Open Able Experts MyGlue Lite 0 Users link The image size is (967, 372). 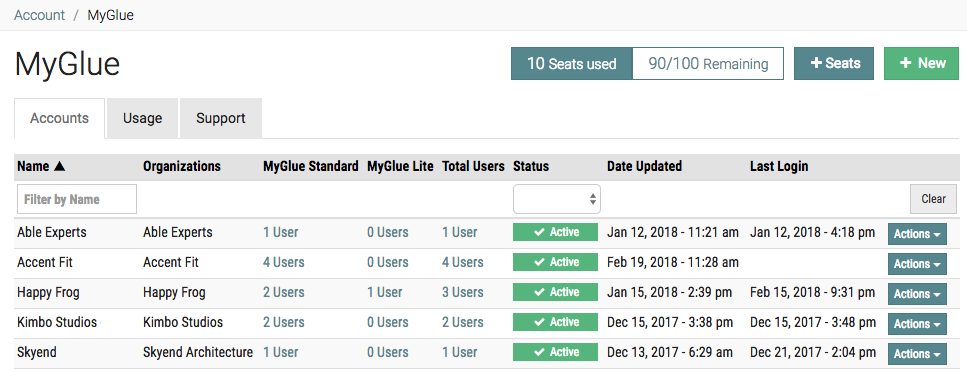(x=388, y=233)
